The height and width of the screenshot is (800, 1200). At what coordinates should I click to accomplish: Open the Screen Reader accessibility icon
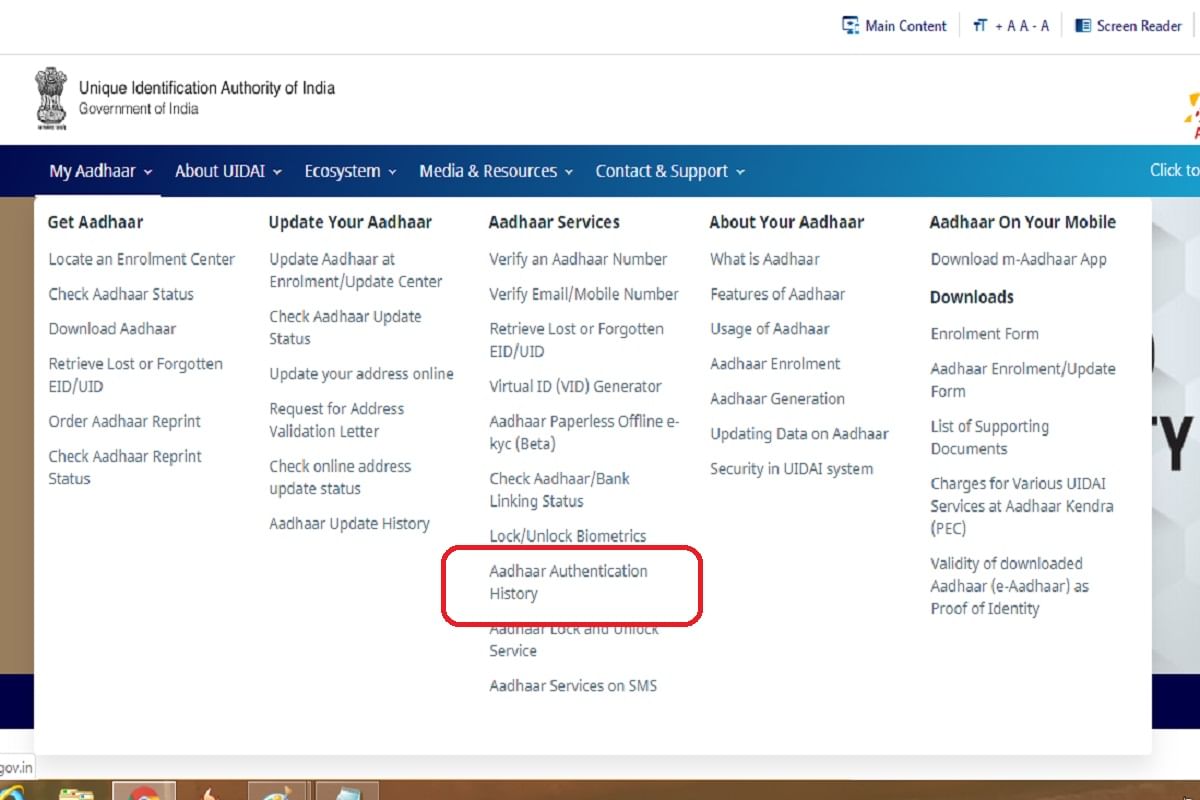1083,25
